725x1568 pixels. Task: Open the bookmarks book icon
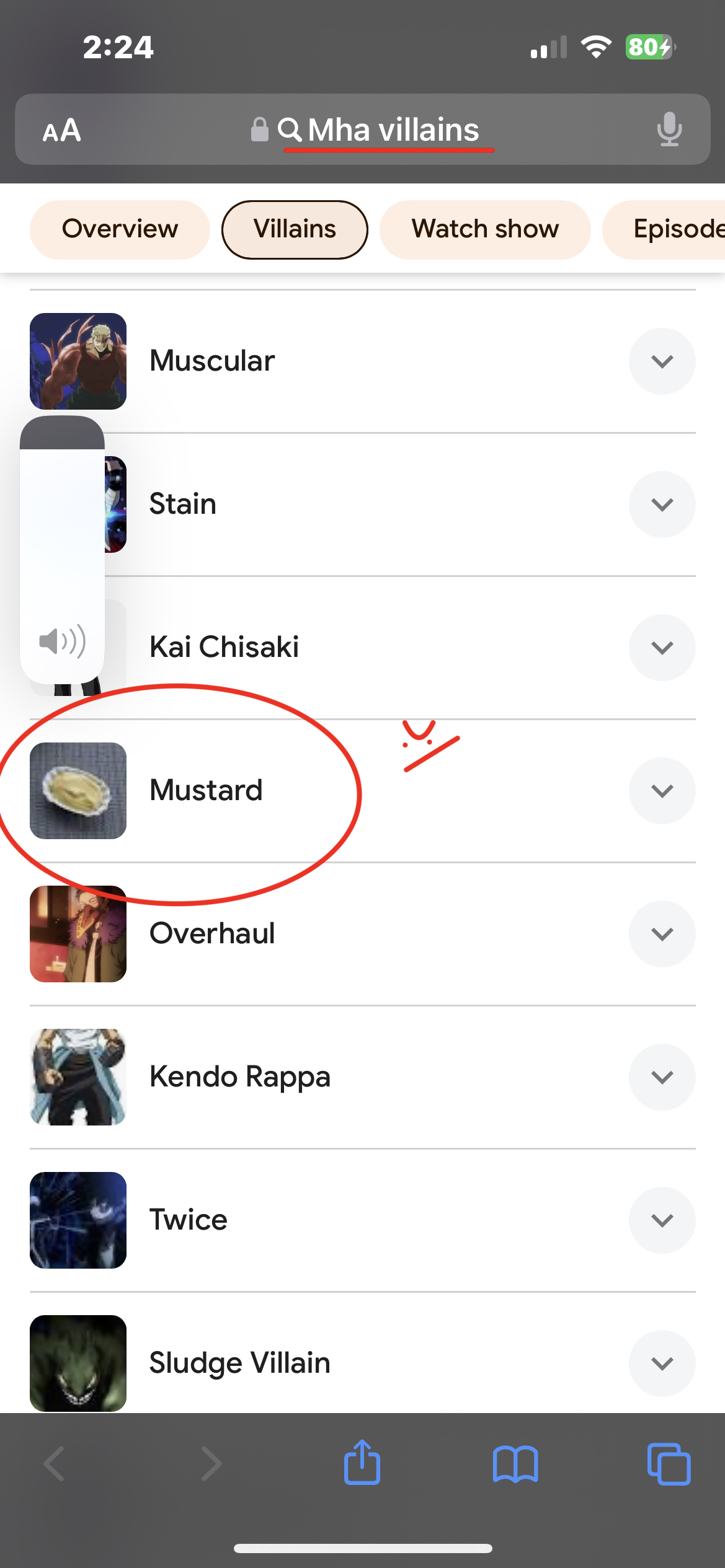pyautogui.click(x=515, y=1464)
